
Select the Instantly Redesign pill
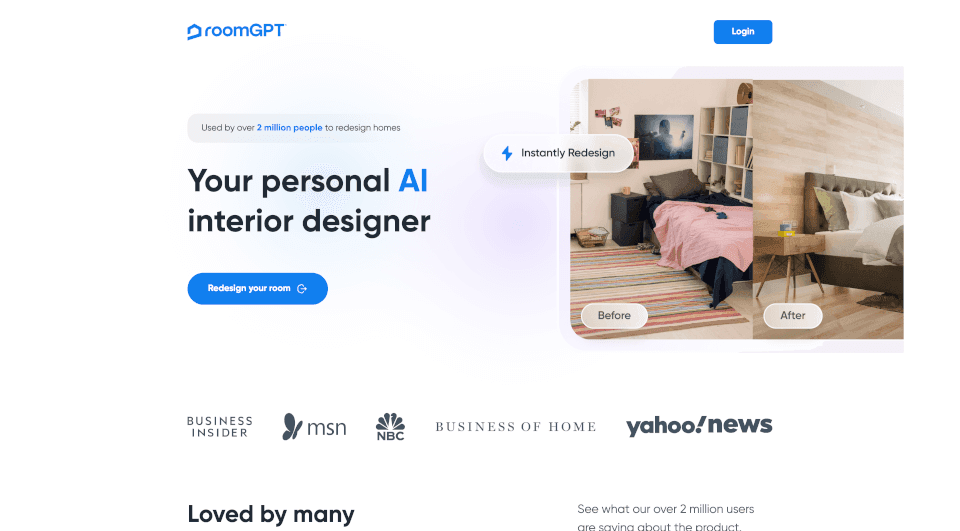coord(558,153)
